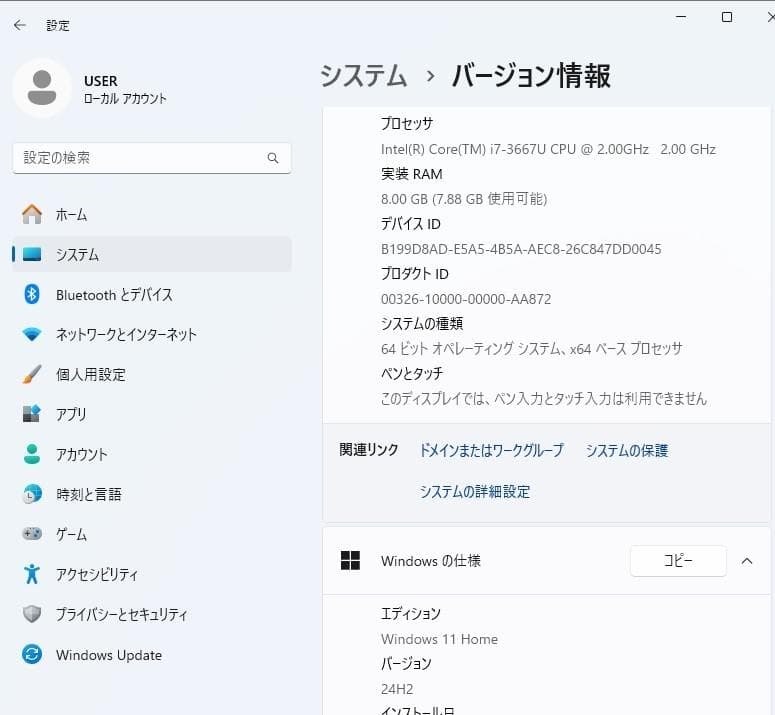Click in the 設定の検索 search field
The image size is (775, 715).
[152, 158]
